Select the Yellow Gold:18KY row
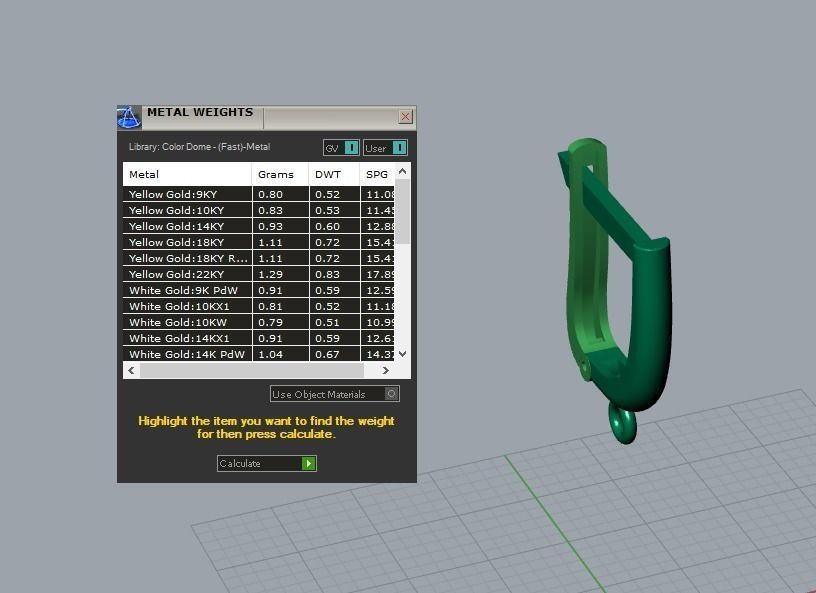This screenshot has width=816, height=593. coord(259,242)
